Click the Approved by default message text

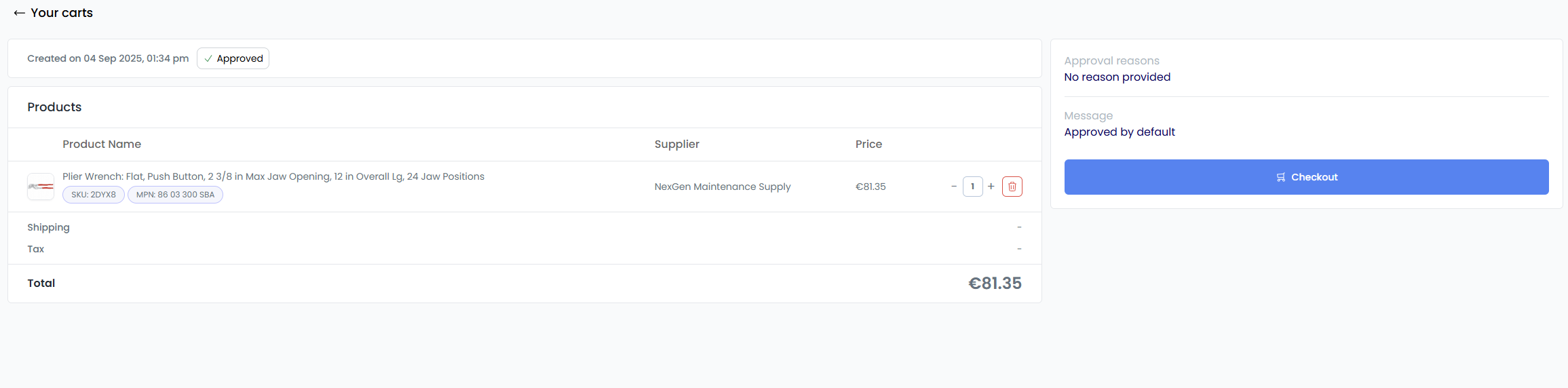1119,132
